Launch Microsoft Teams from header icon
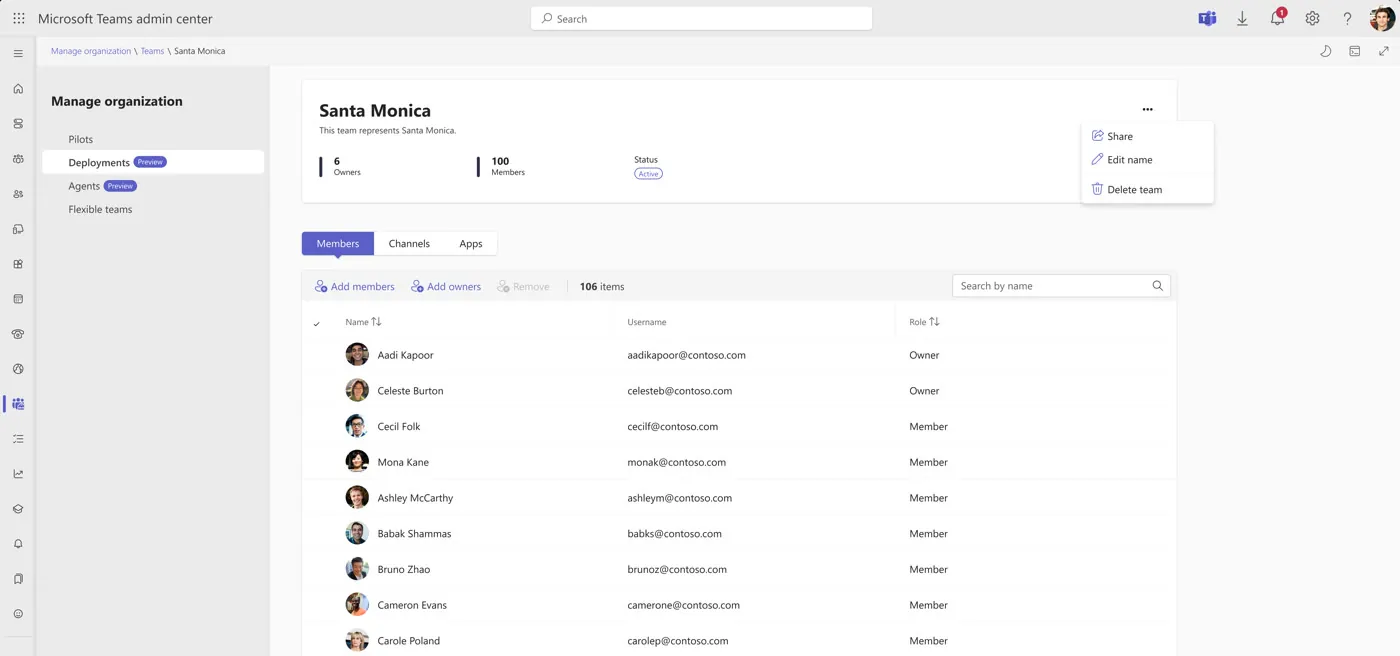 pos(1207,18)
